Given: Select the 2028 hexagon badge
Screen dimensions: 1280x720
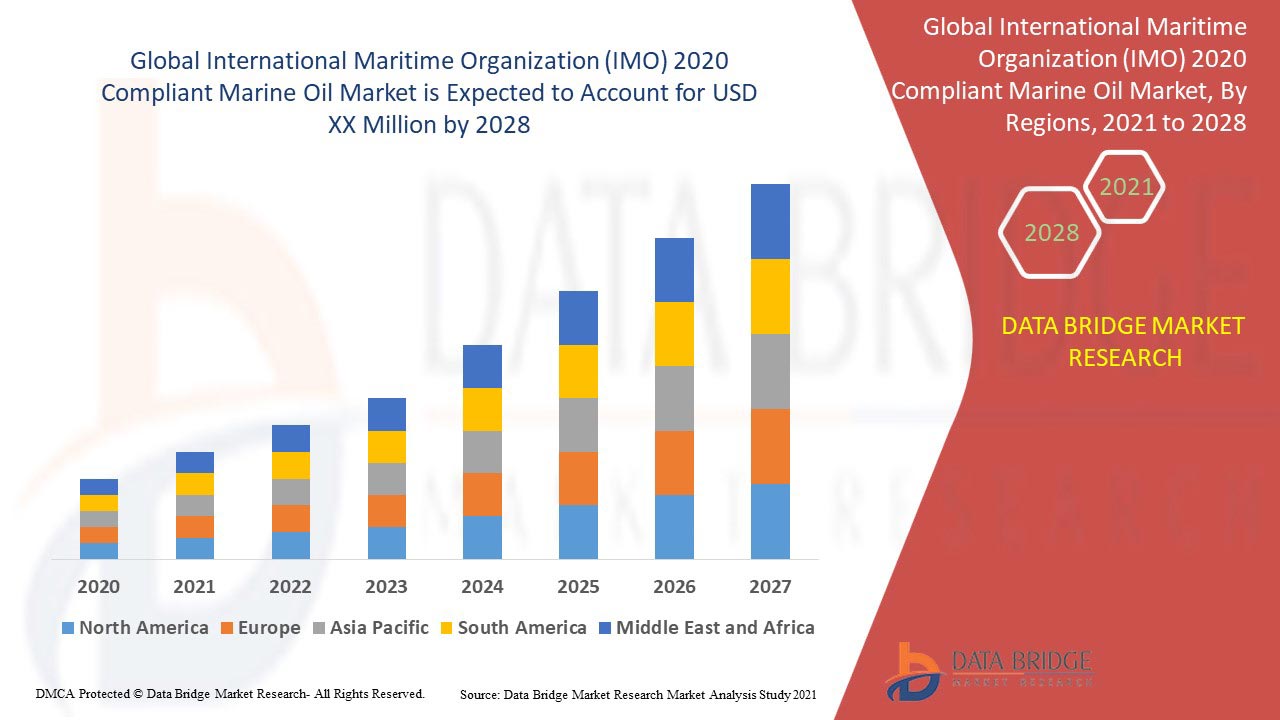Looking at the screenshot, I should pos(1051,233).
